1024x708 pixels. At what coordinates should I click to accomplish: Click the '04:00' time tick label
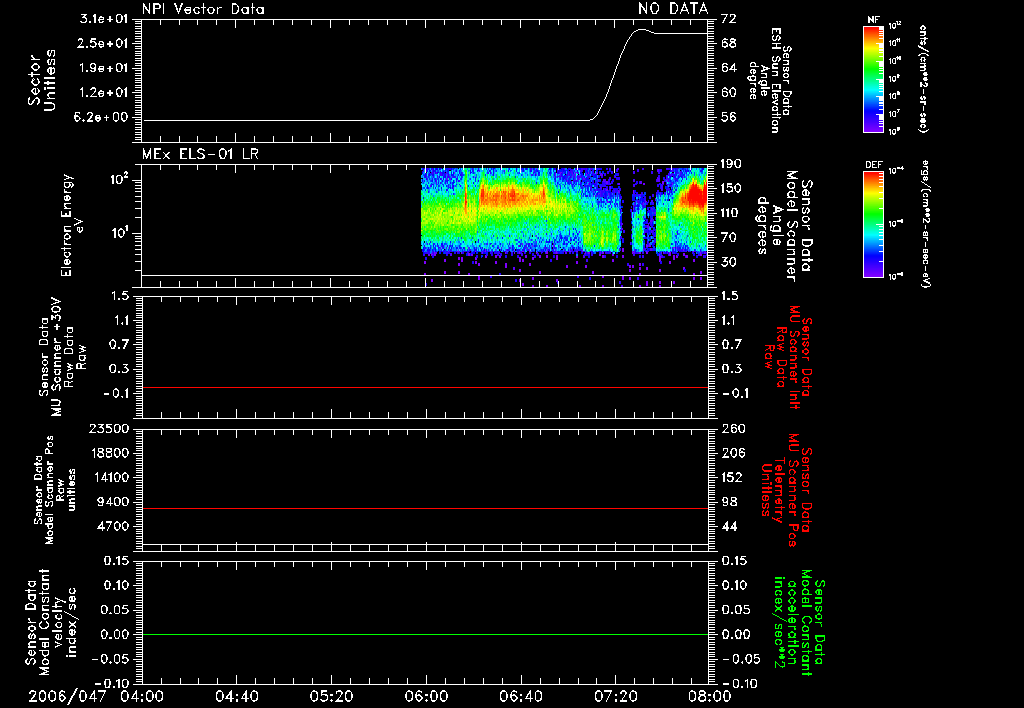142,696
